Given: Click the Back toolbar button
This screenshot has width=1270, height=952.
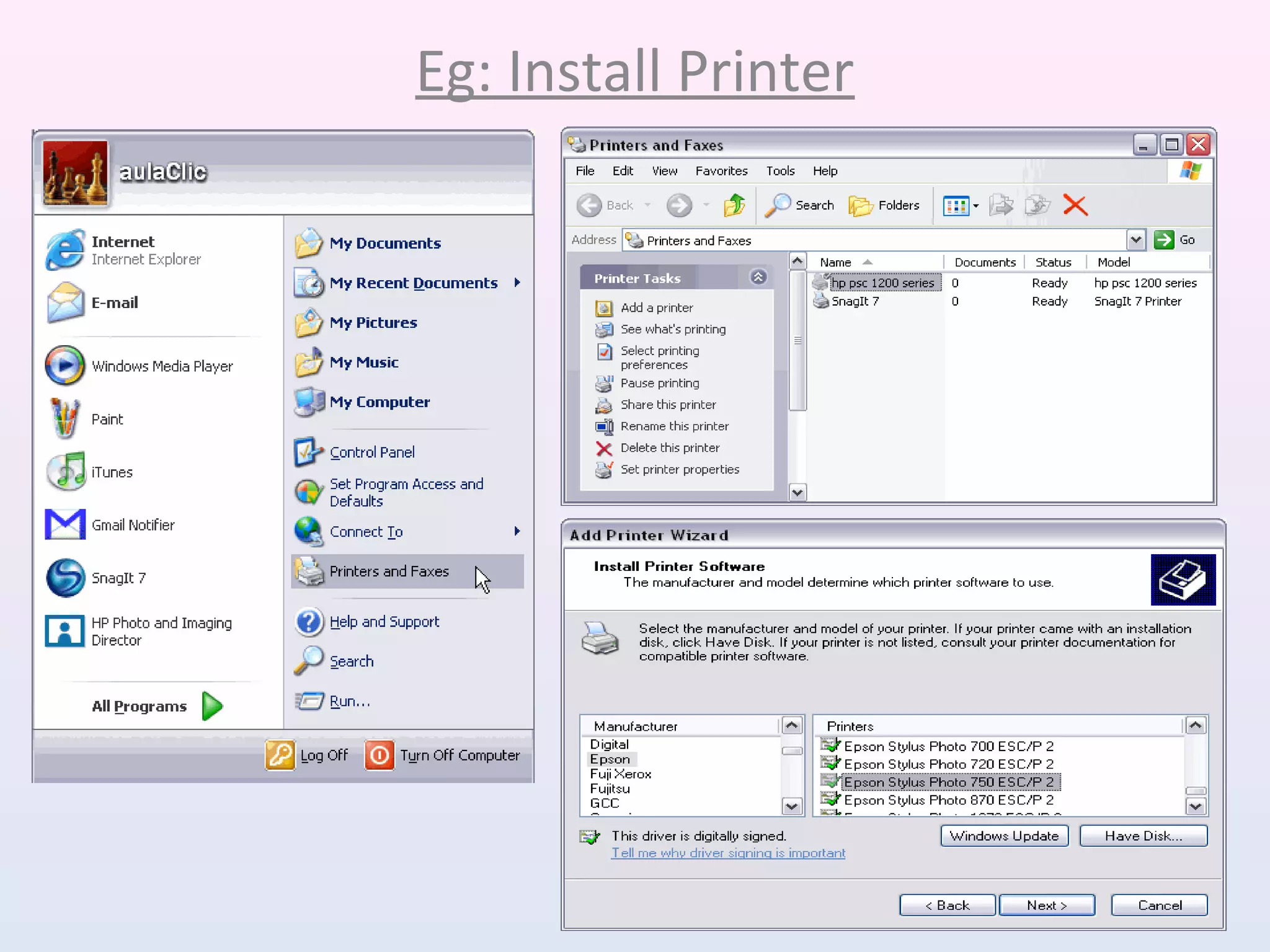Looking at the screenshot, I should pos(605,205).
